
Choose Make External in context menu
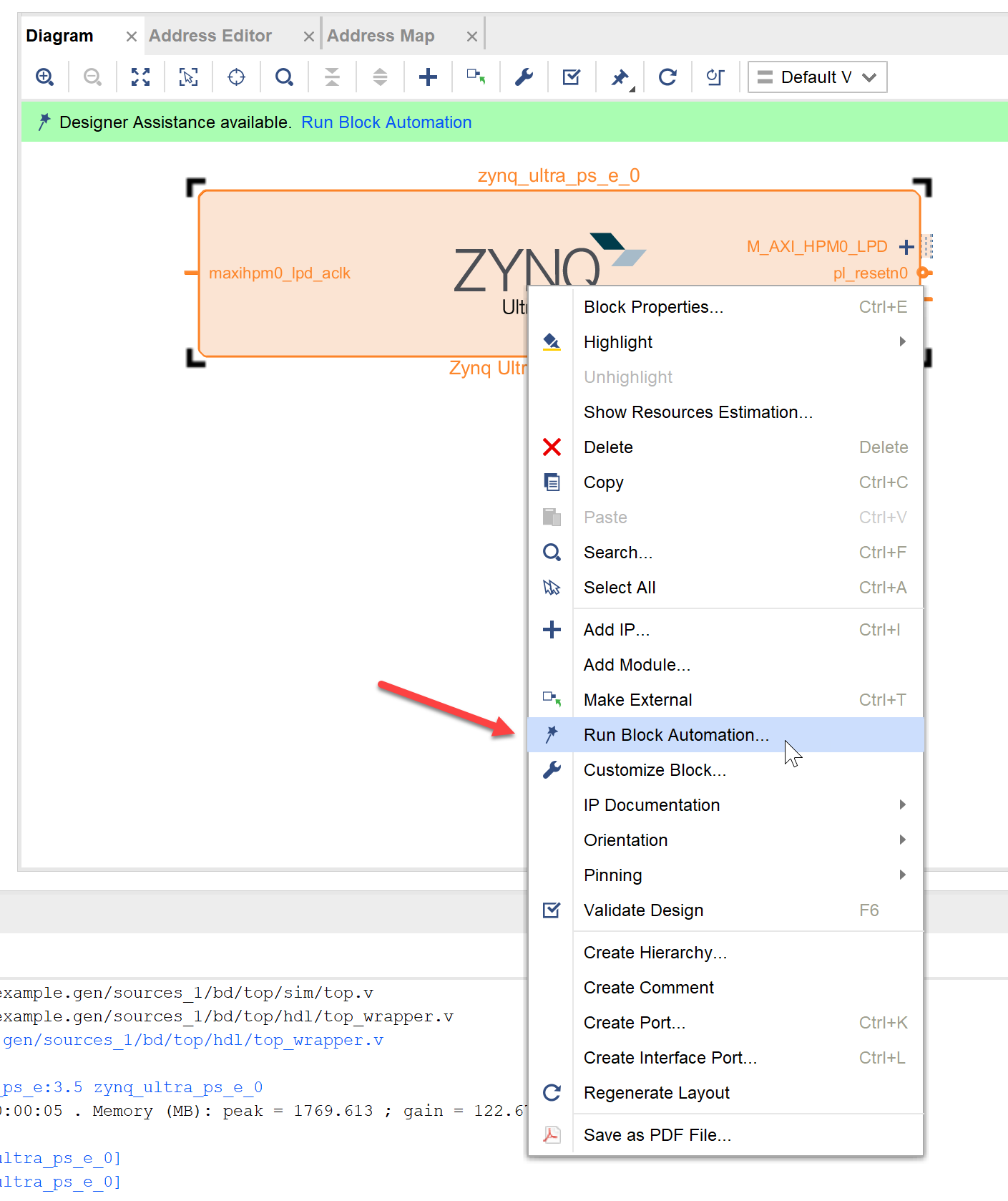(x=725, y=700)
